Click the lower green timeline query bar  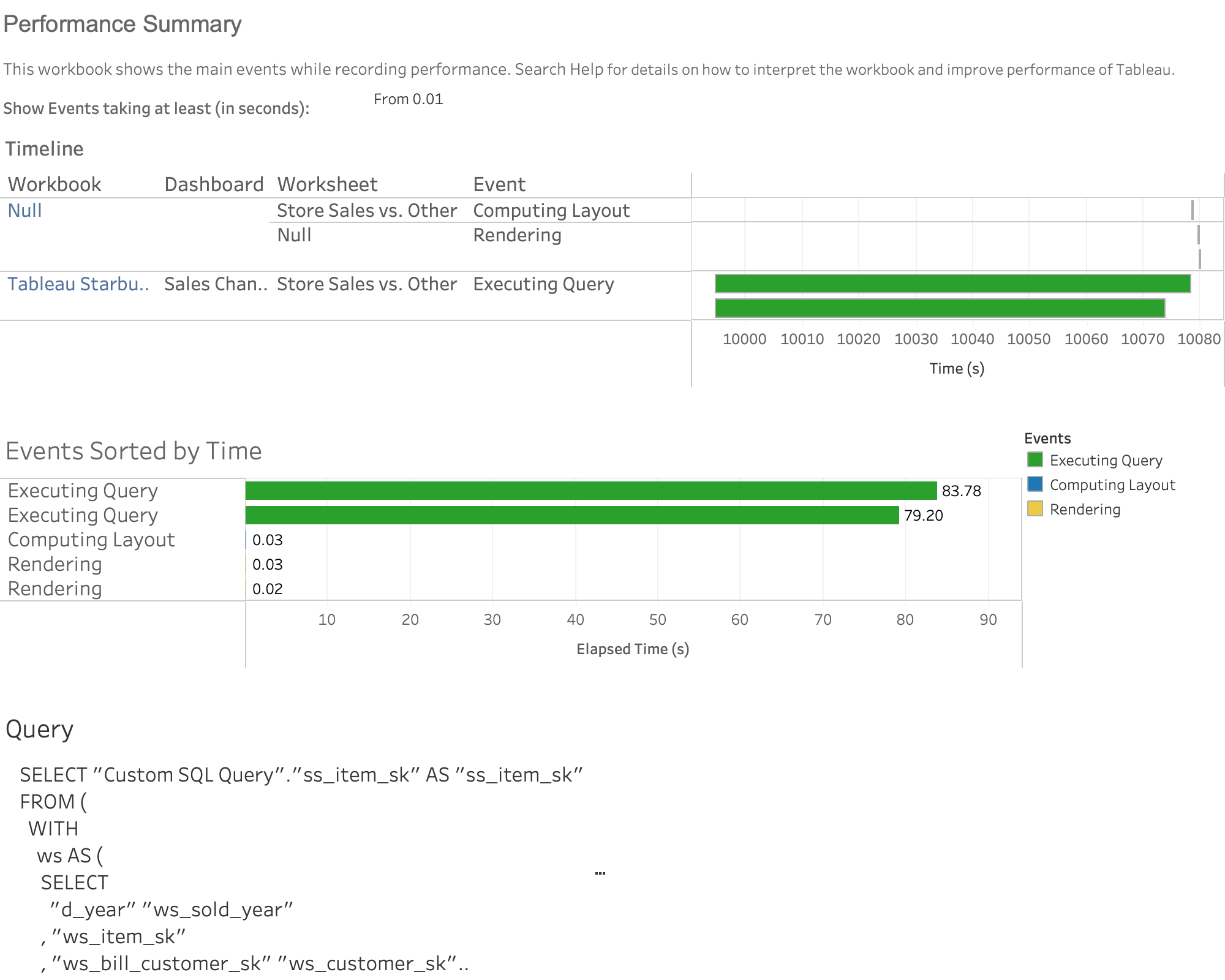click(940, 308)
